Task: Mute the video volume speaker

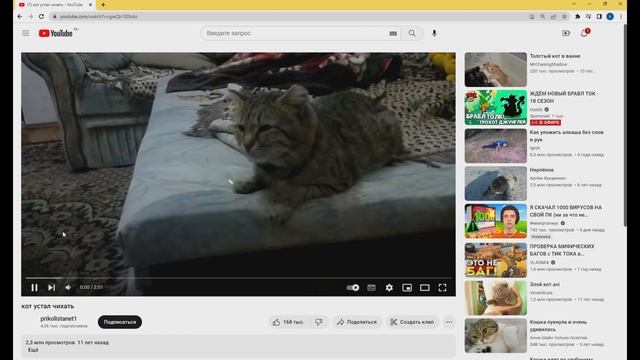Action: click(x=68, y=287)
